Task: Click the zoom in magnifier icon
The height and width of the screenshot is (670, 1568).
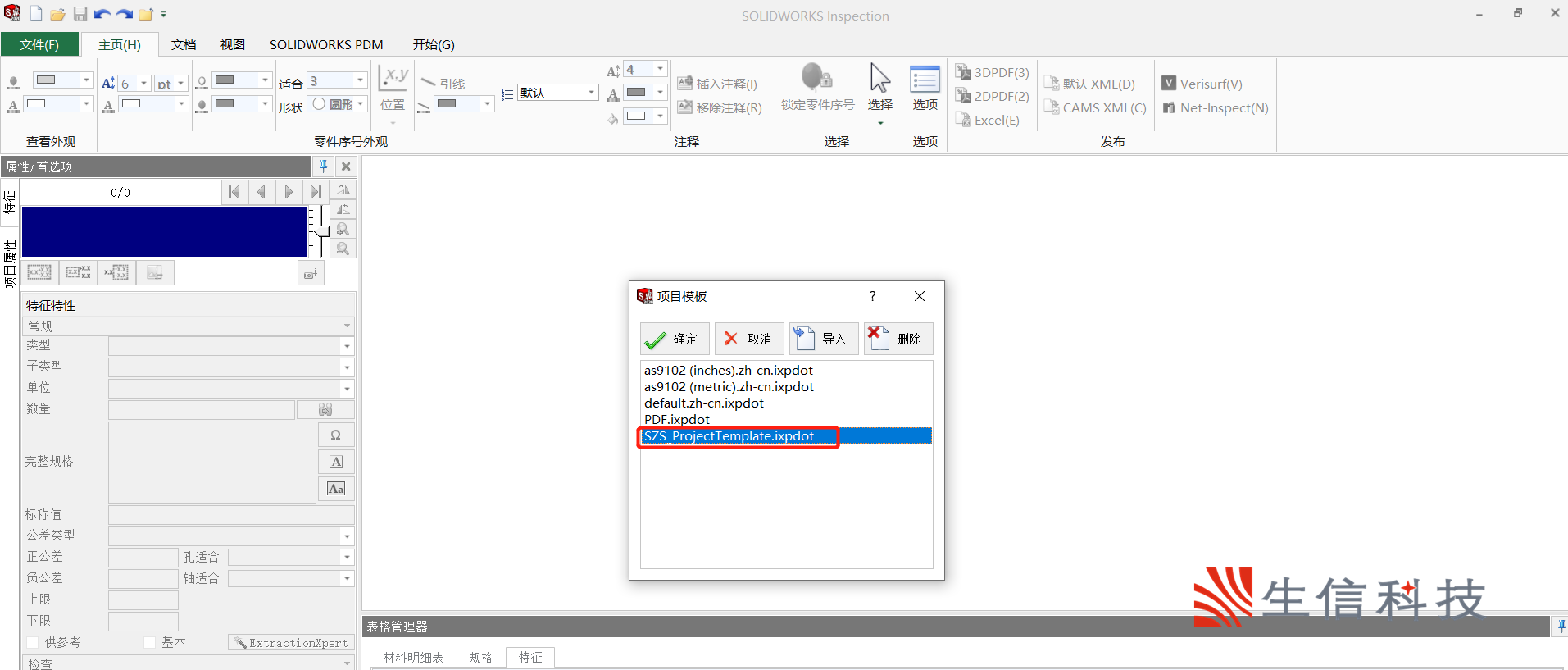Action: (343, 230)
